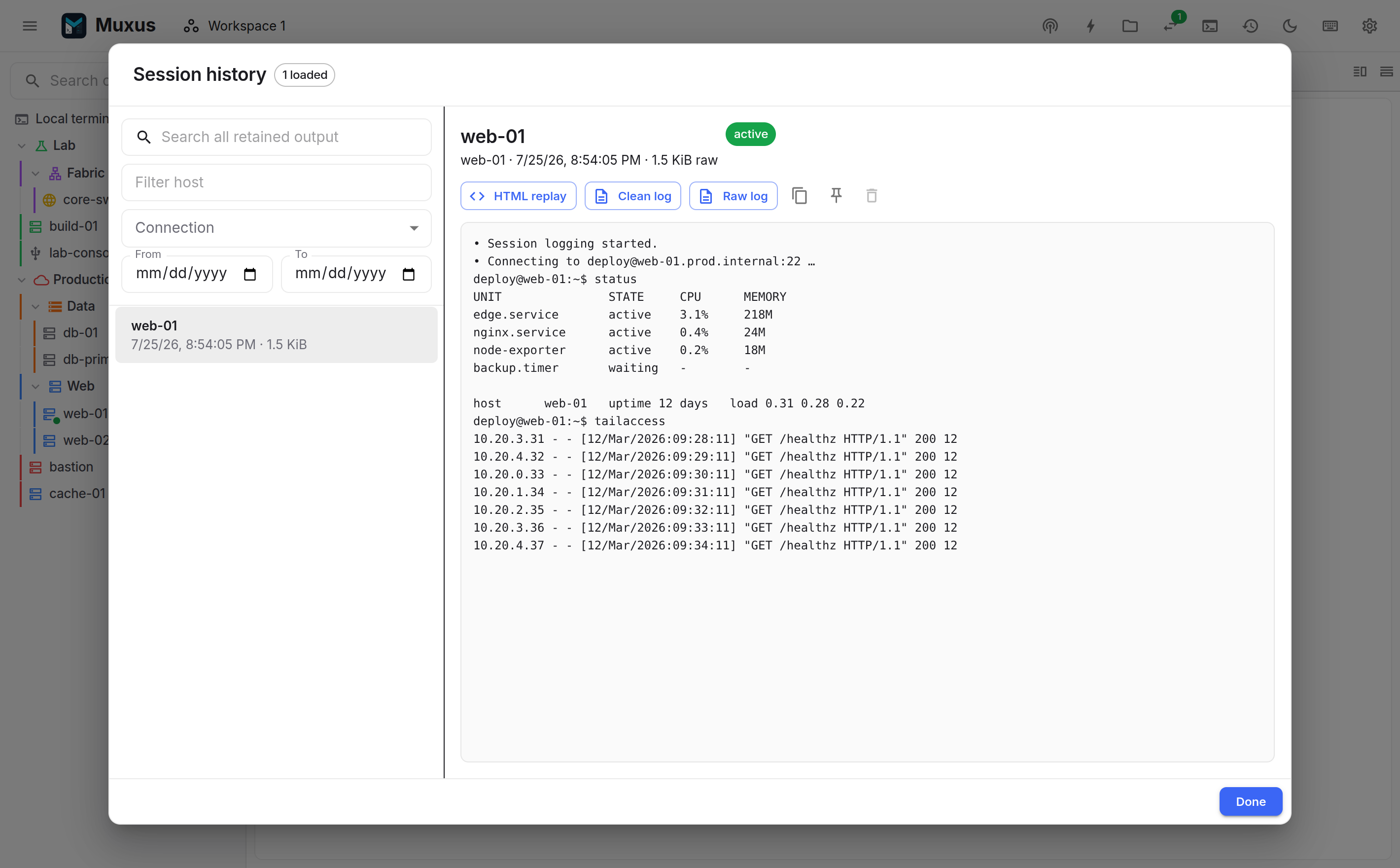Open the Raw log
The width and height of the screenshot is (1400, 868).
click(x=733, y=196)
